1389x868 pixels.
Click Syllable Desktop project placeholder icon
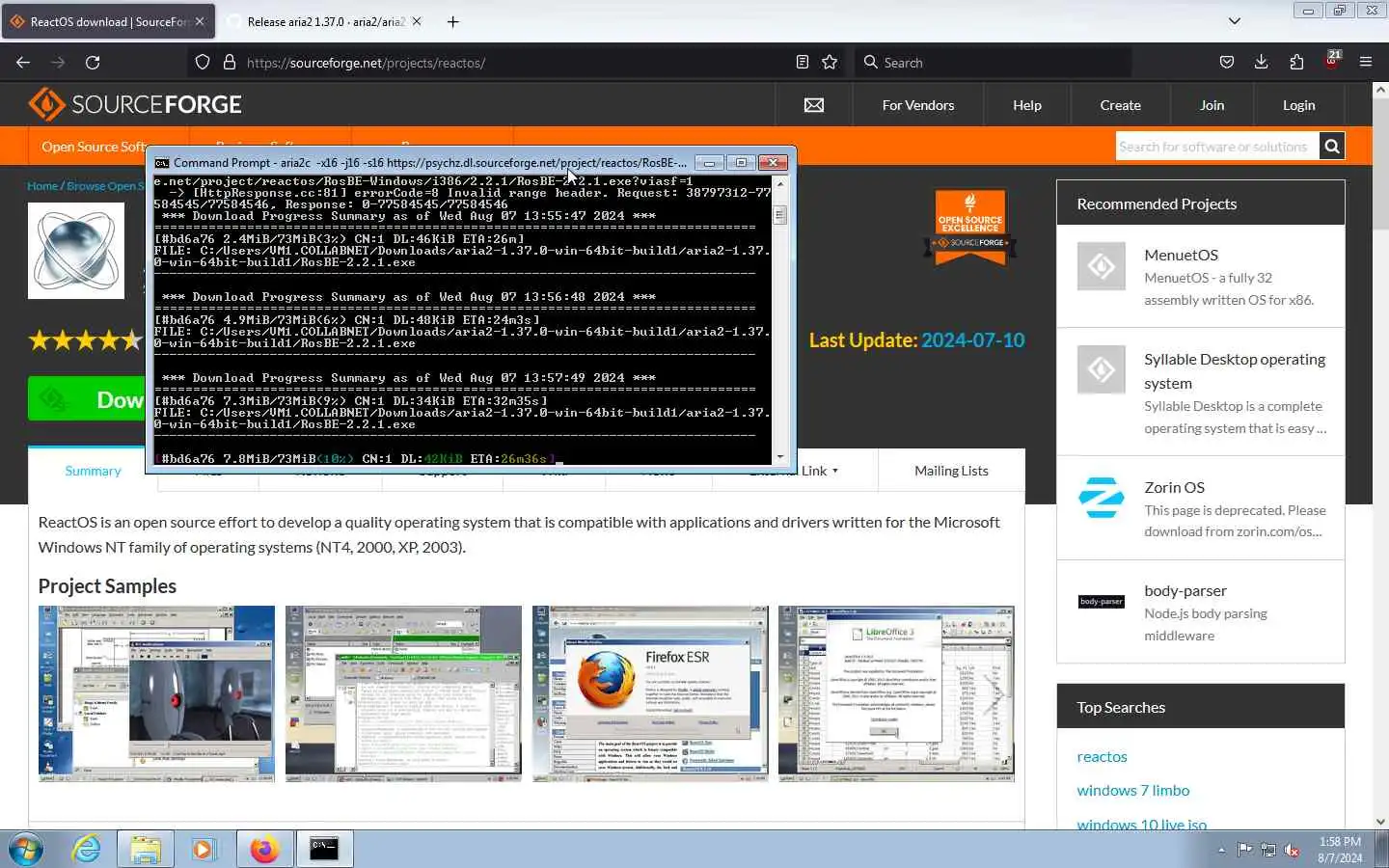[1102, 369]
